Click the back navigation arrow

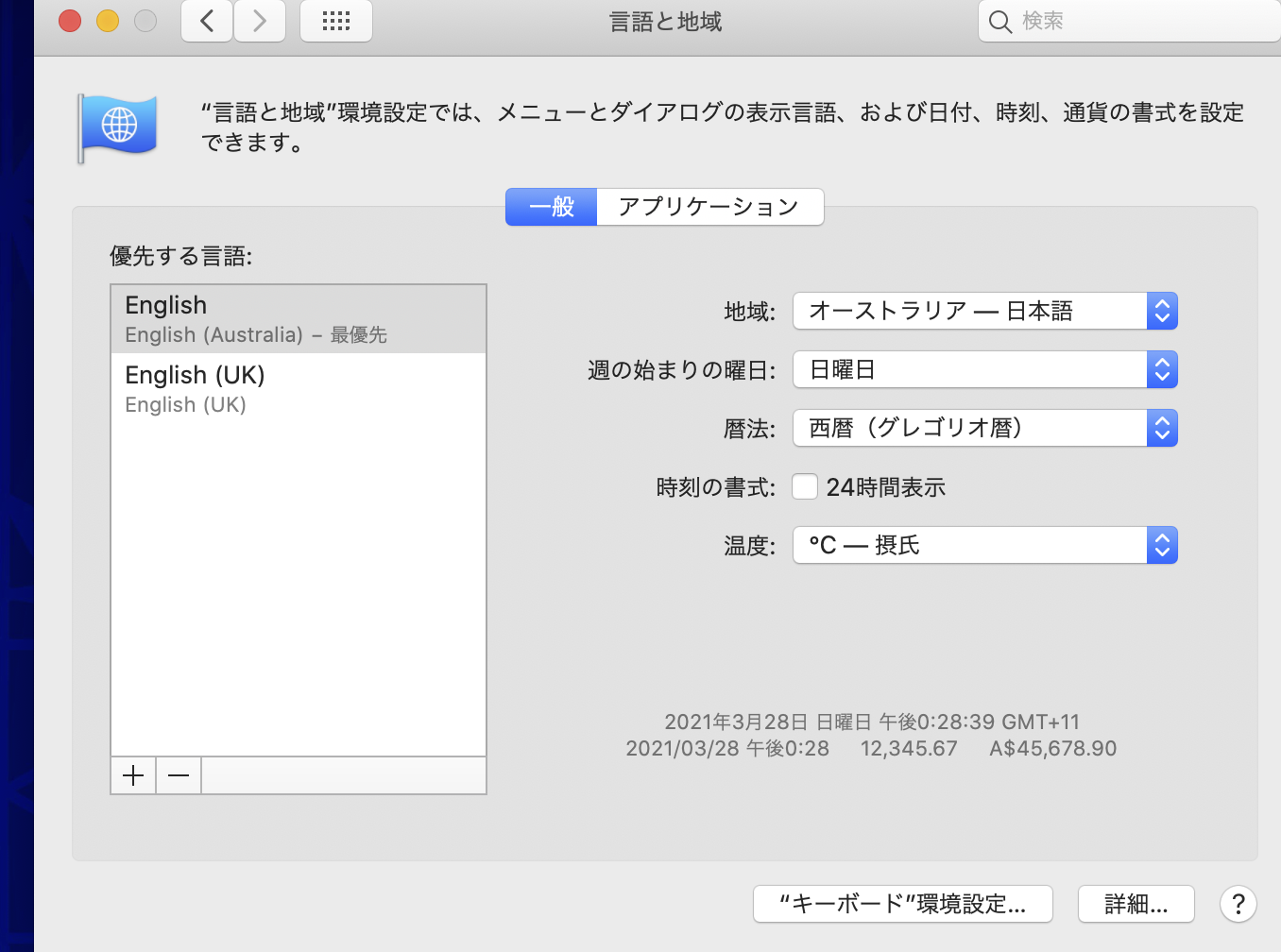point(207,21)
